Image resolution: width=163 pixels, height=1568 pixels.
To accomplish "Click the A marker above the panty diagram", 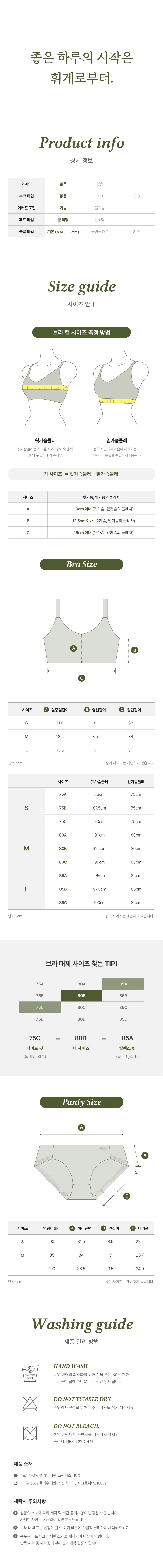I will pos(81,1127).
